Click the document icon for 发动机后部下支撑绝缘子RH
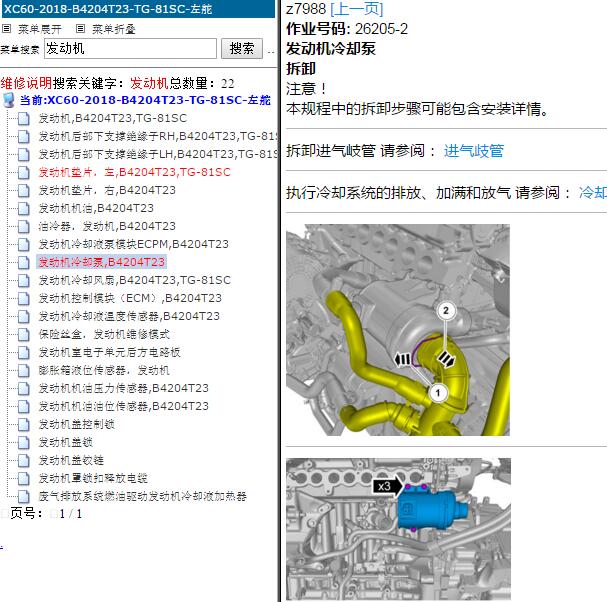Viewport: 607px width, 602px height. click(x=24, y=136)
